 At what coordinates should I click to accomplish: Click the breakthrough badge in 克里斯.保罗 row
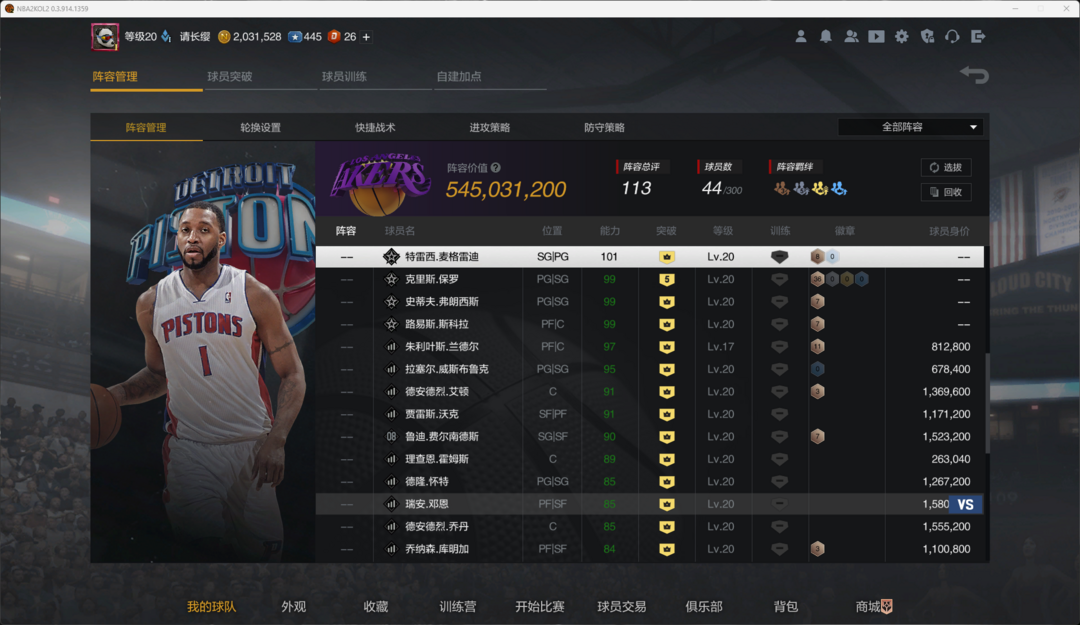click(667, 279)
